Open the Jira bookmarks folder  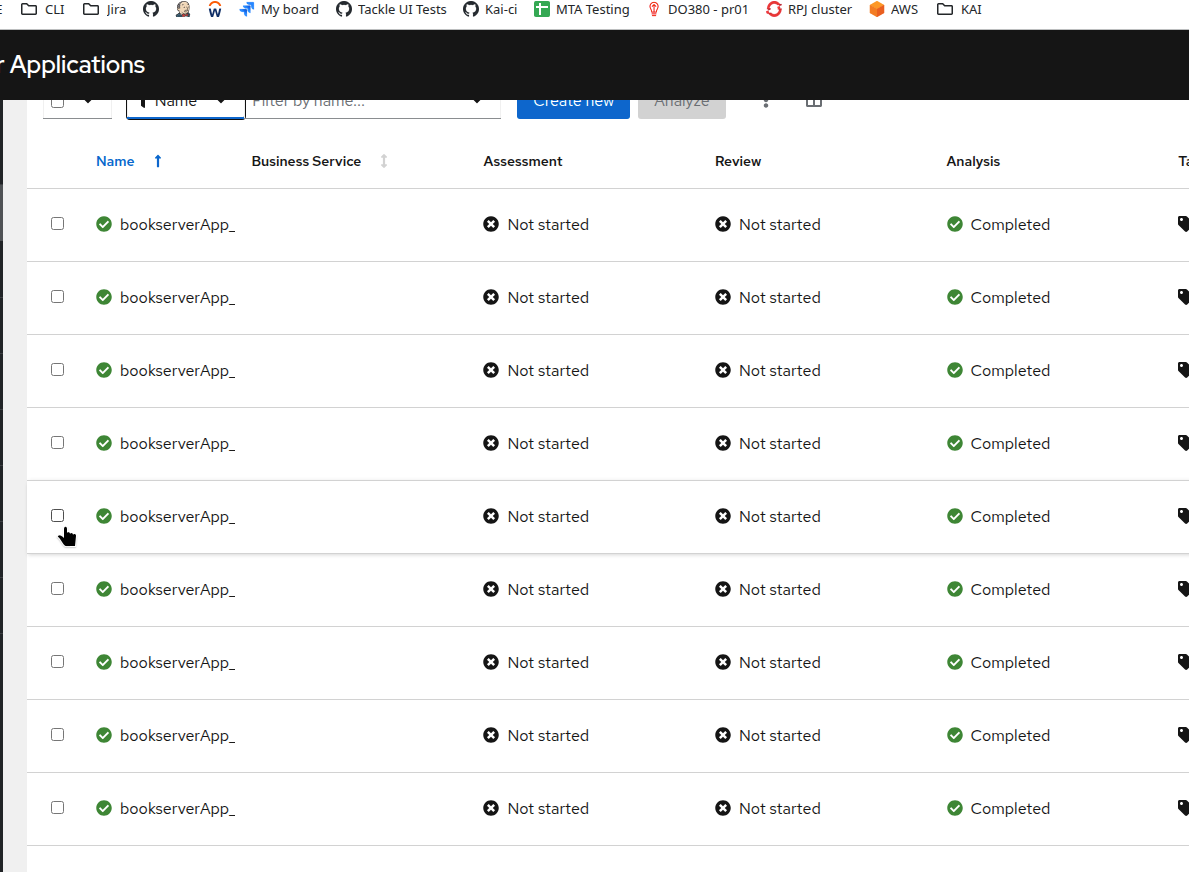pyautogui.click(x=105, y=10)
